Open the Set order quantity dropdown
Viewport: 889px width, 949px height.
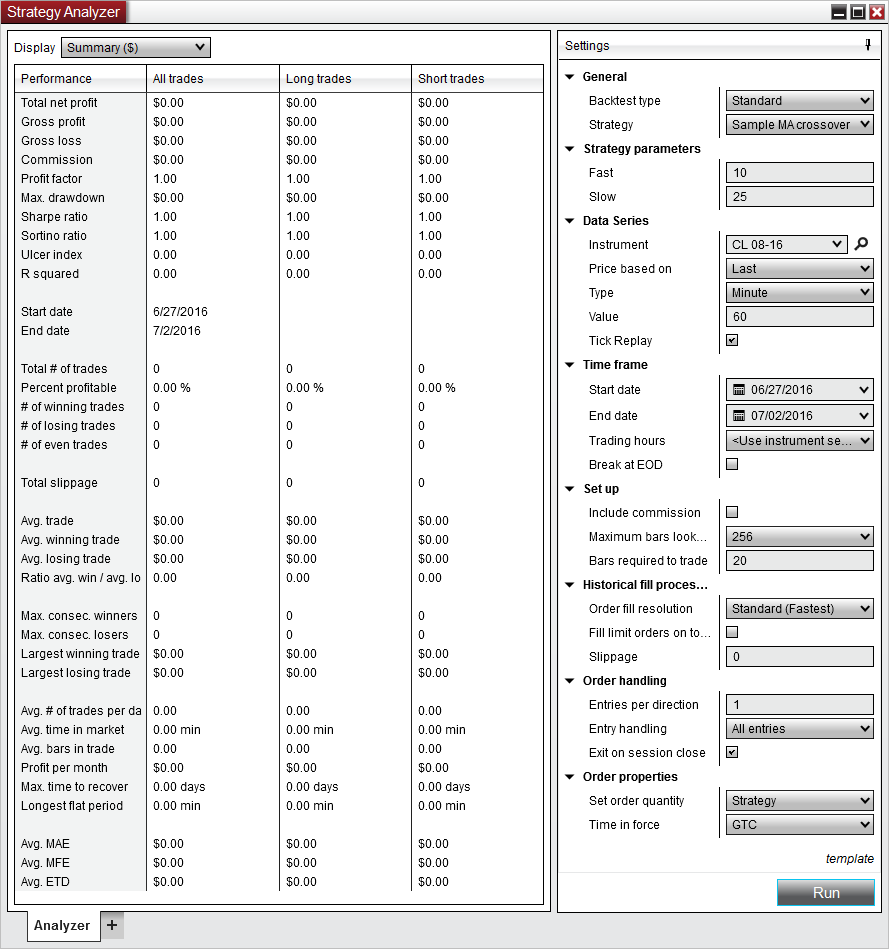(x=799, y=801)
